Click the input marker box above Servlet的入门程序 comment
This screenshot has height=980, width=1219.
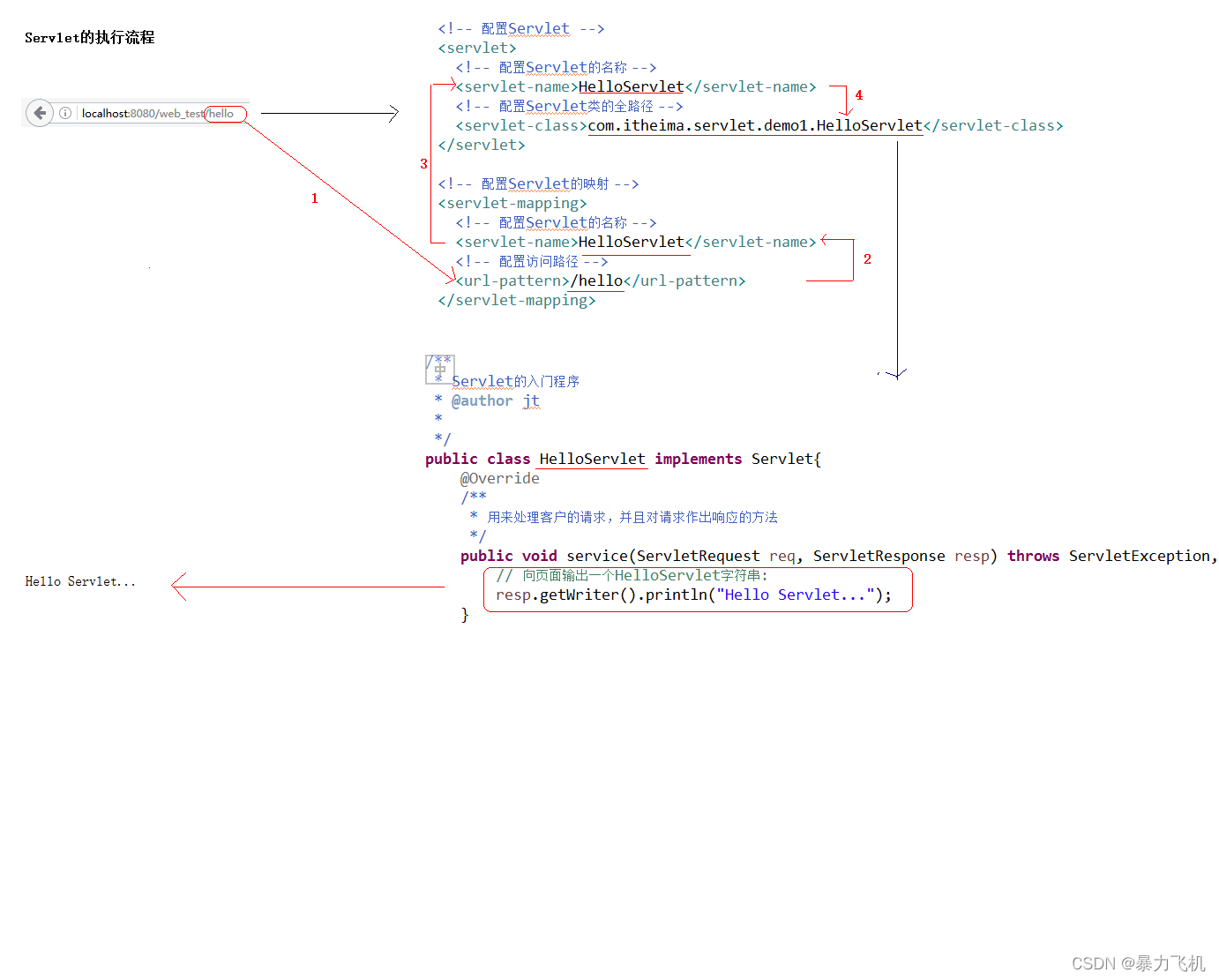pyautogui.click(x=439, y=369)
